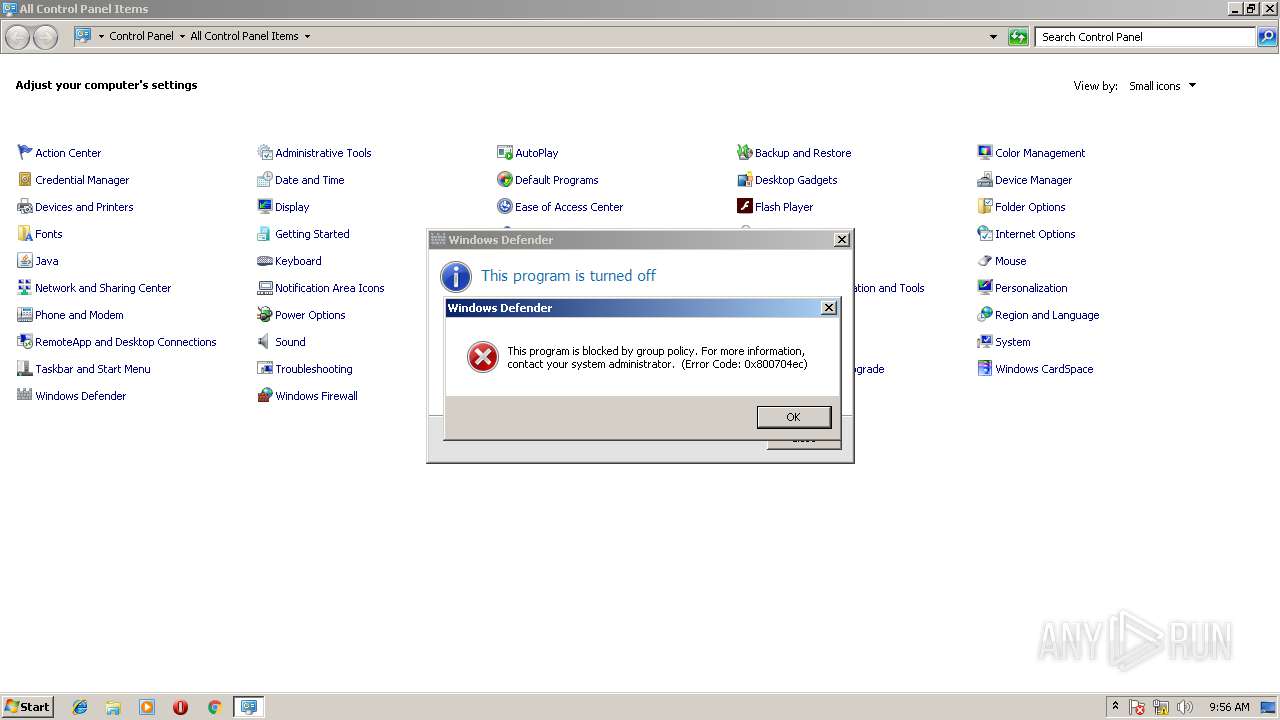Refresh the Control Panel view
The height and width of the screenshot is (720, 1280).
pos(1018,37)
